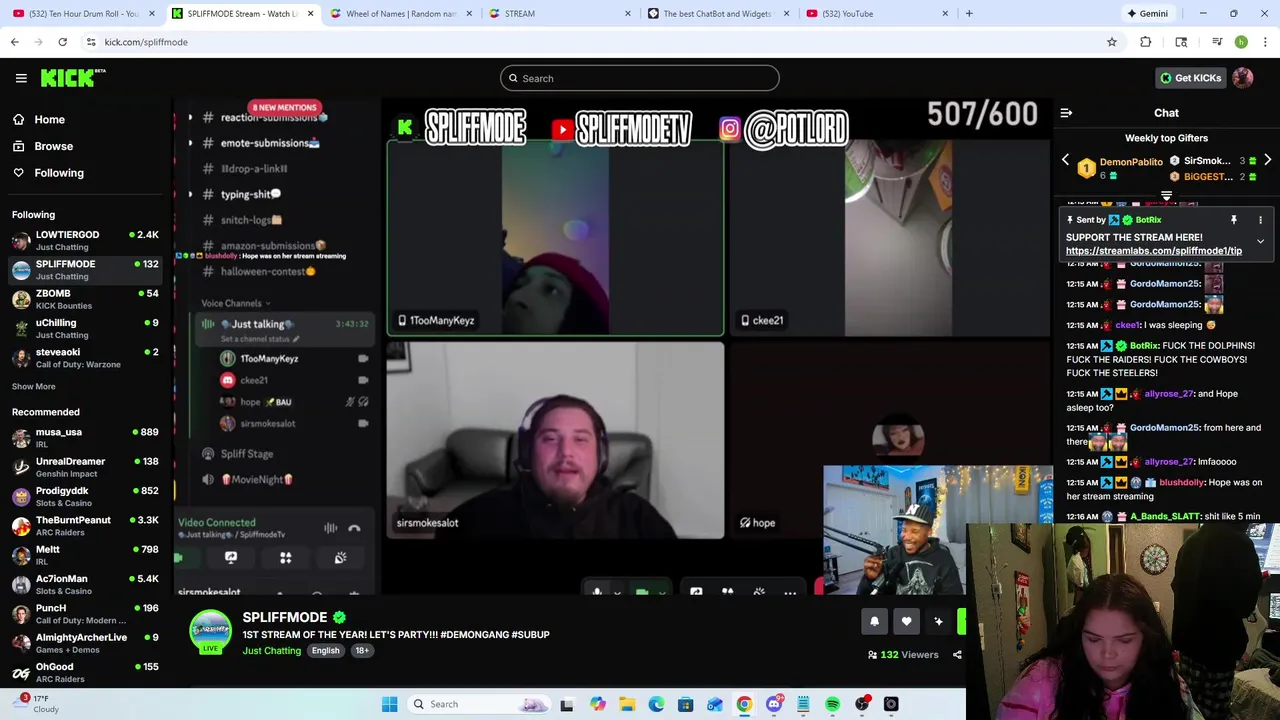Open musa_usa recommended channel

pos(85,437)
